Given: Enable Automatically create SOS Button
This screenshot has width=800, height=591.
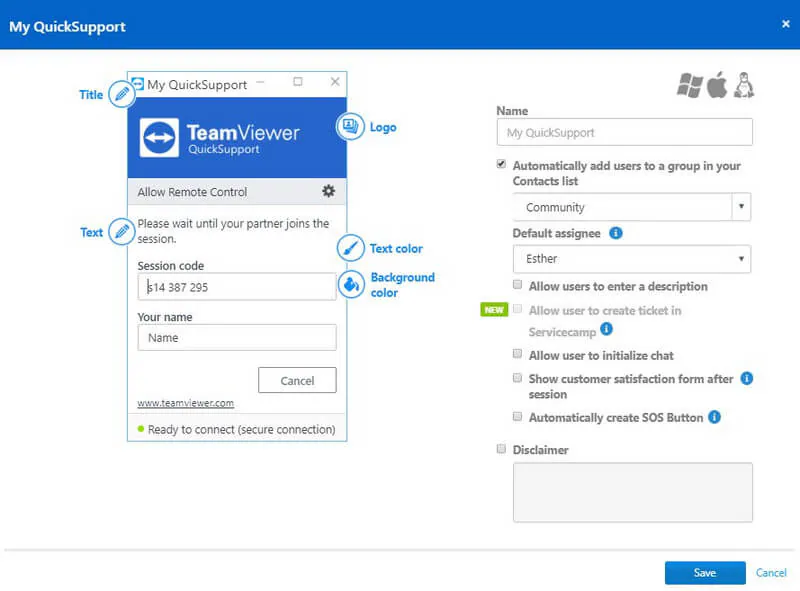Looking at the screenshot, I should tap(517, 416).
